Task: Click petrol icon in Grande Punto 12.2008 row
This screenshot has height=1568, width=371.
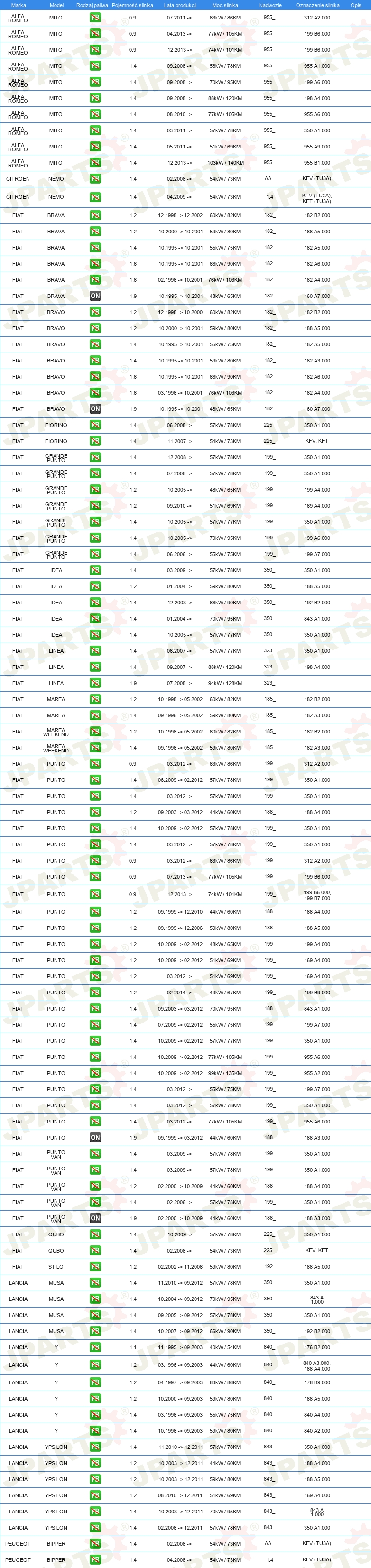Action: click(95, 457)
